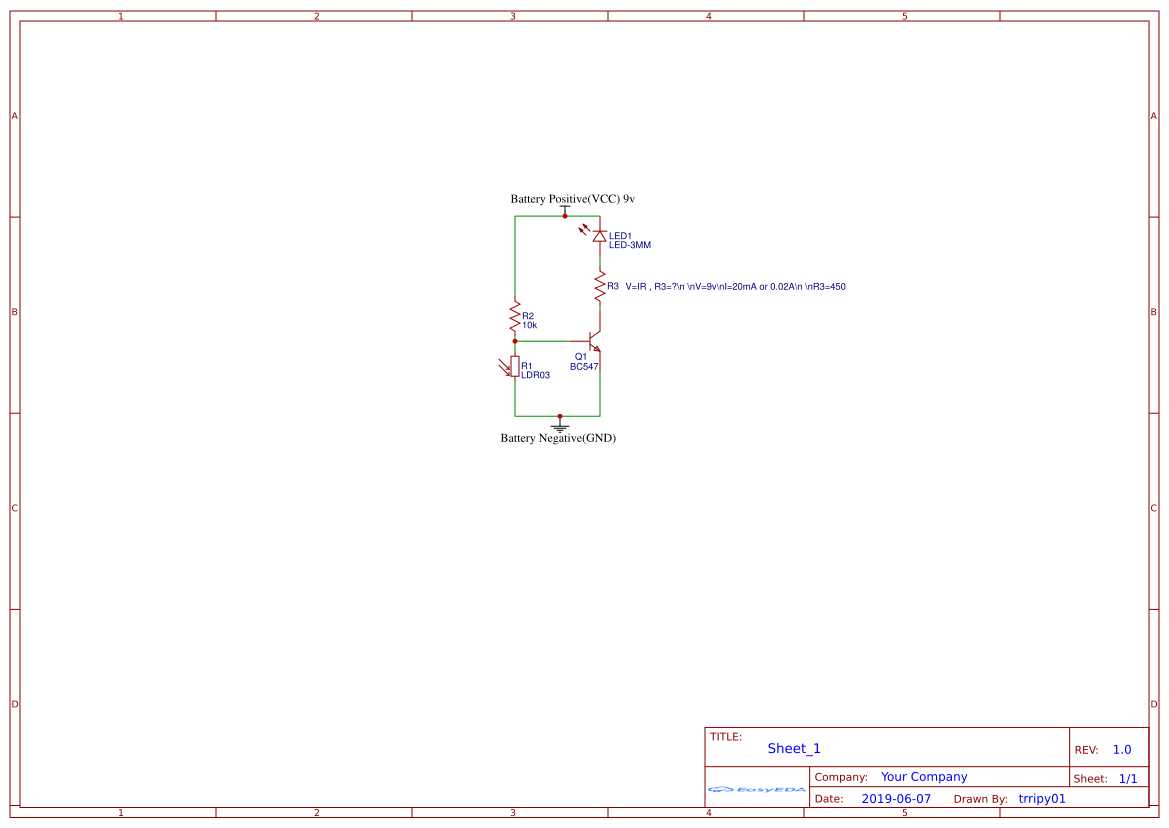Click the Your Company field text
Screen dimensions: 1169x828
coord(923,776)
